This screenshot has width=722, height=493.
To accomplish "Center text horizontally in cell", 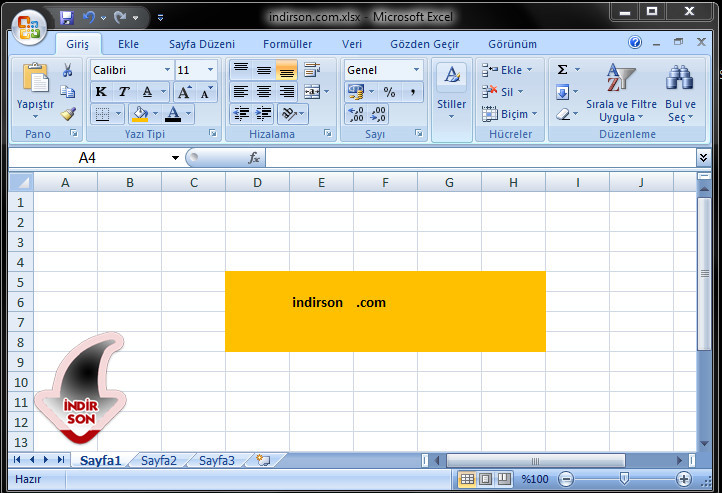I will (x=263, y=92).
